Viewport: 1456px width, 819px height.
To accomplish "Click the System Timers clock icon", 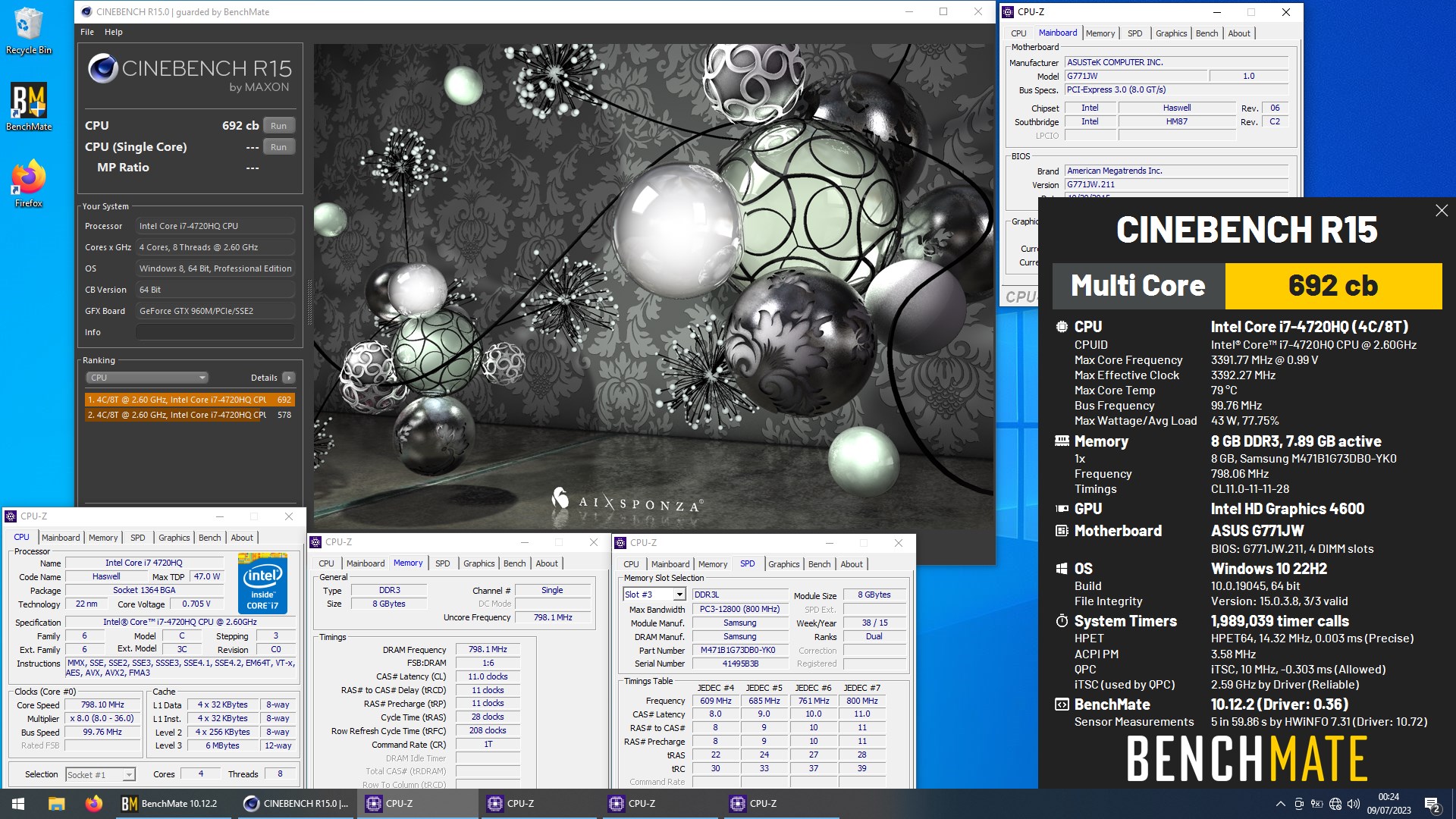I will (1062, 621).
